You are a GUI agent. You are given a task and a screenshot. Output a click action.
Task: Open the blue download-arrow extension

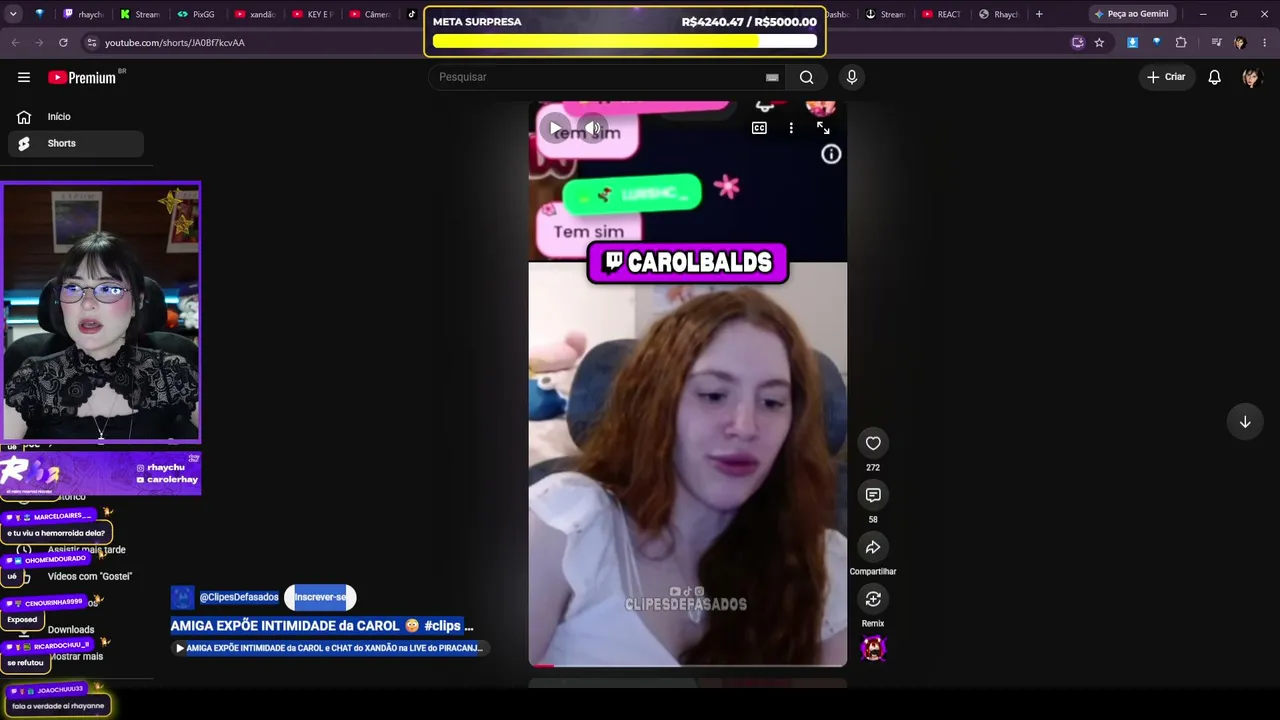tap(1132, 43)
